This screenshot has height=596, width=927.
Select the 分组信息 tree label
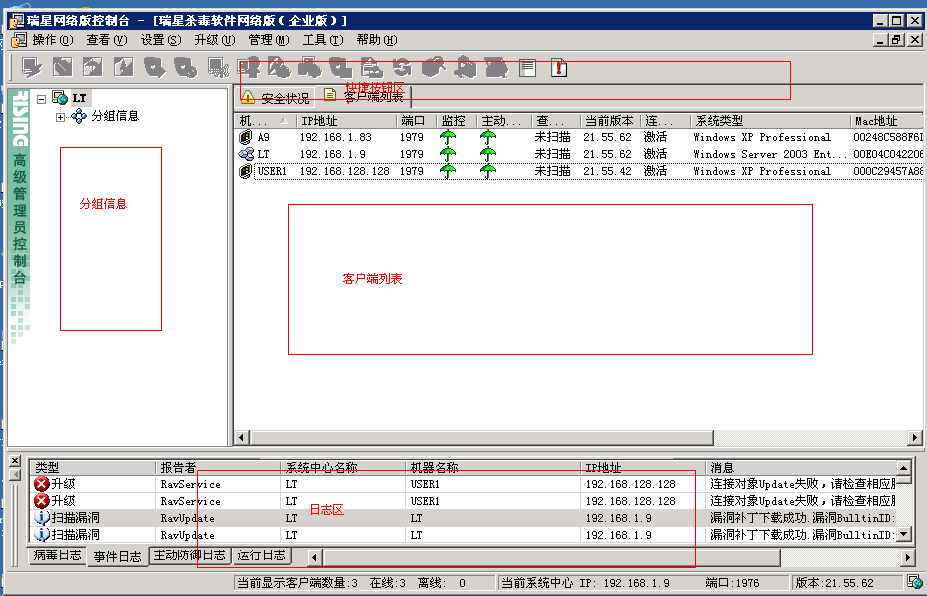point(115,116)
